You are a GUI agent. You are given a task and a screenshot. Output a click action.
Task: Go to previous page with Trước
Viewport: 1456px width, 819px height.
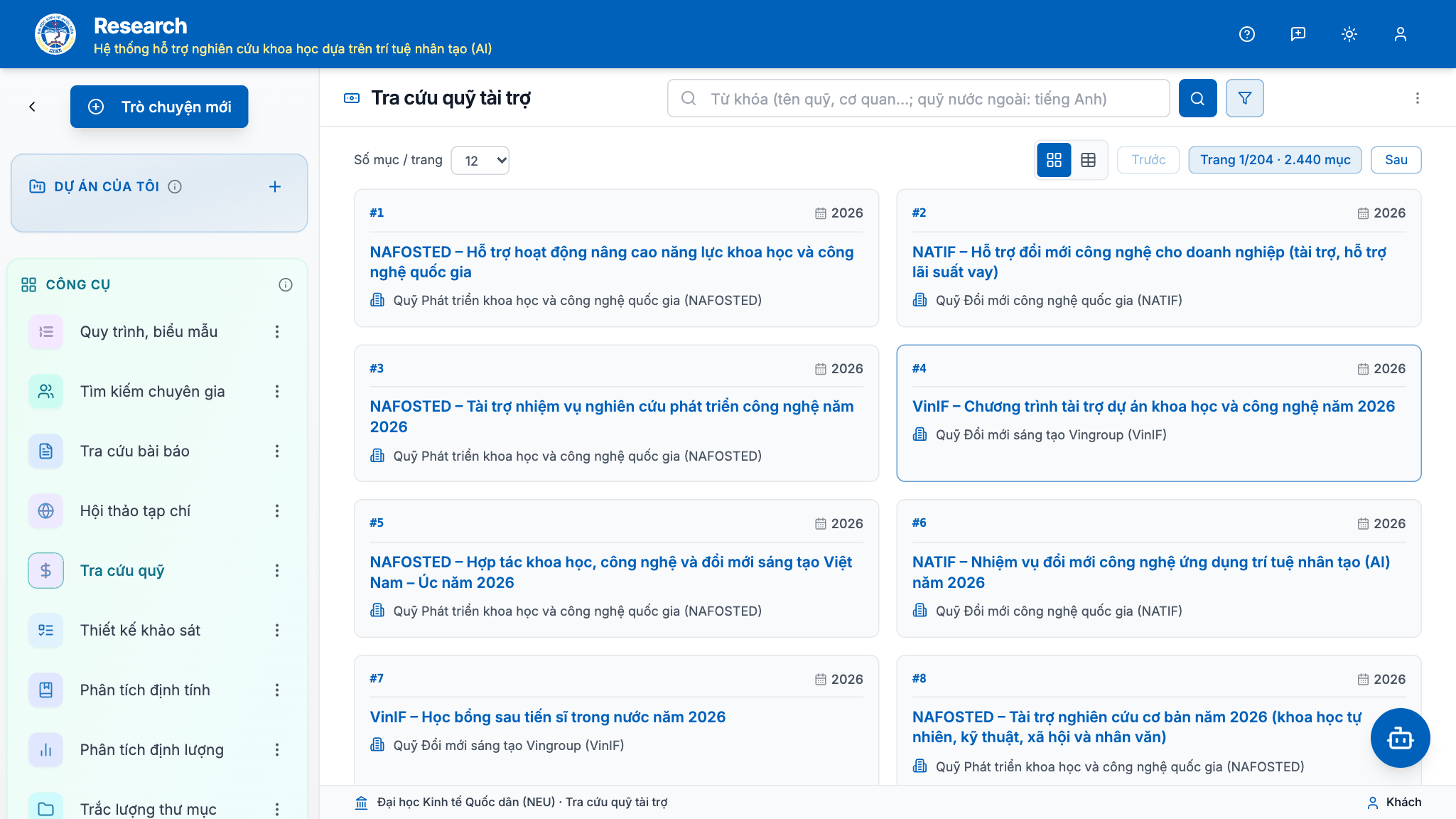click(x=1148, y=160)
